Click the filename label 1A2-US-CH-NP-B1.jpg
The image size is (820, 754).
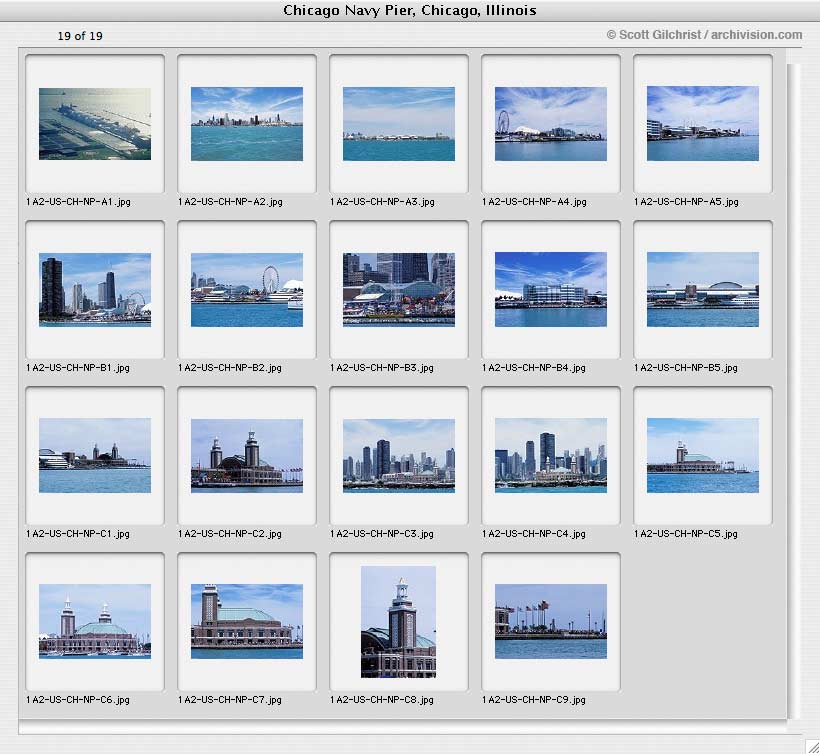pyautogui.click(x=78, y=368)
